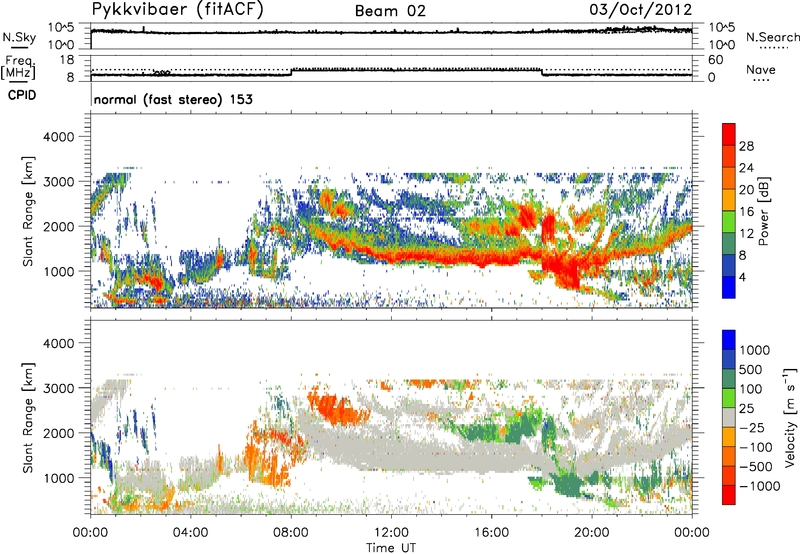This screenshot has width=800, height=554.
Task: Click the '-1000' velocity scale value
Action: pyautogui.click(x=759, y=486)
